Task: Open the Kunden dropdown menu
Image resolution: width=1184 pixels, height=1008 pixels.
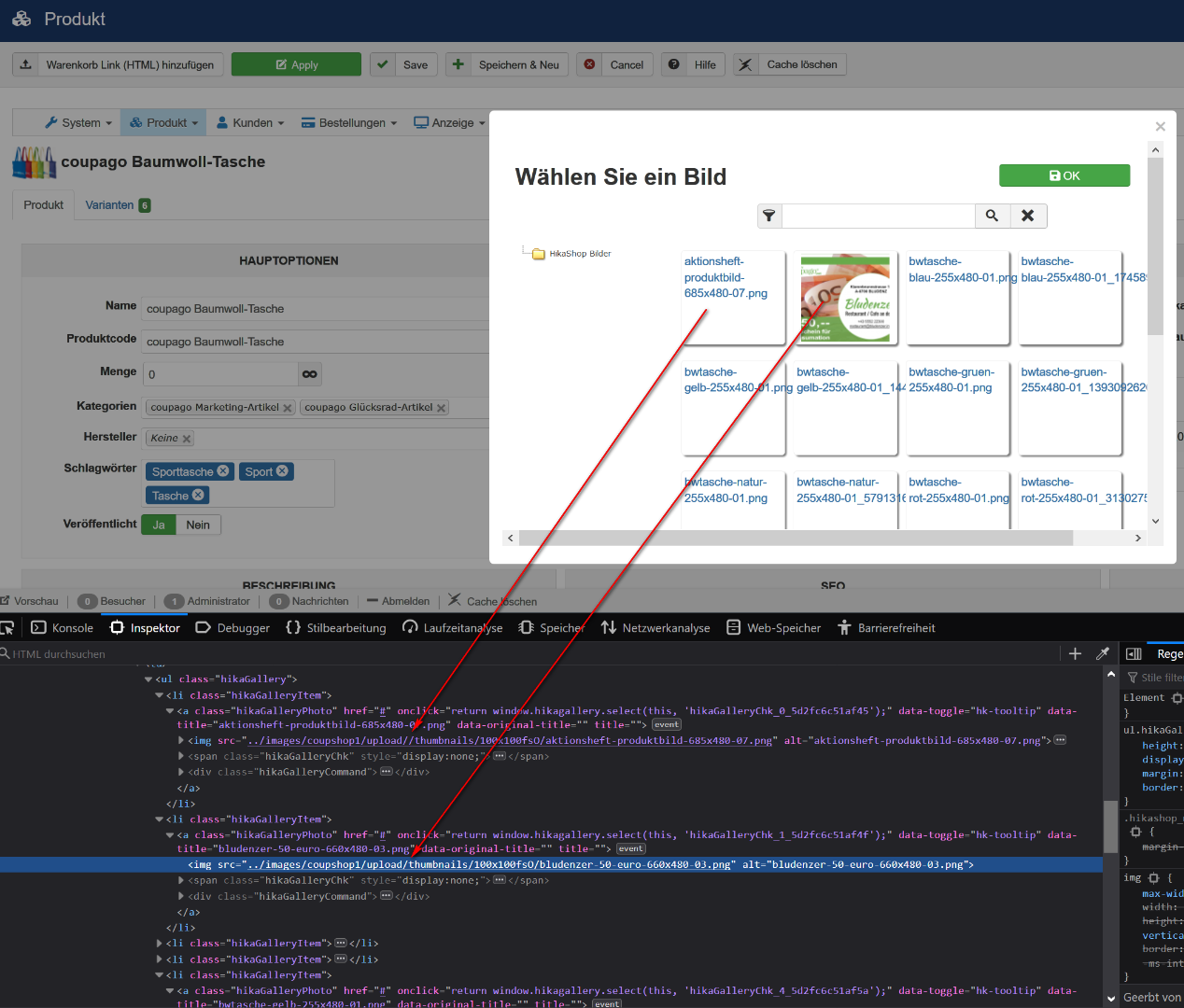Action: tap(250, 122)
